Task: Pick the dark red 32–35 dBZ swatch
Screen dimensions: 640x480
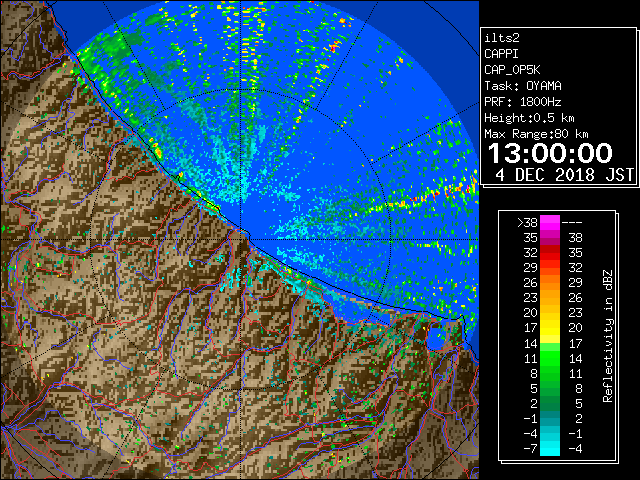Action: coord(550,253)
